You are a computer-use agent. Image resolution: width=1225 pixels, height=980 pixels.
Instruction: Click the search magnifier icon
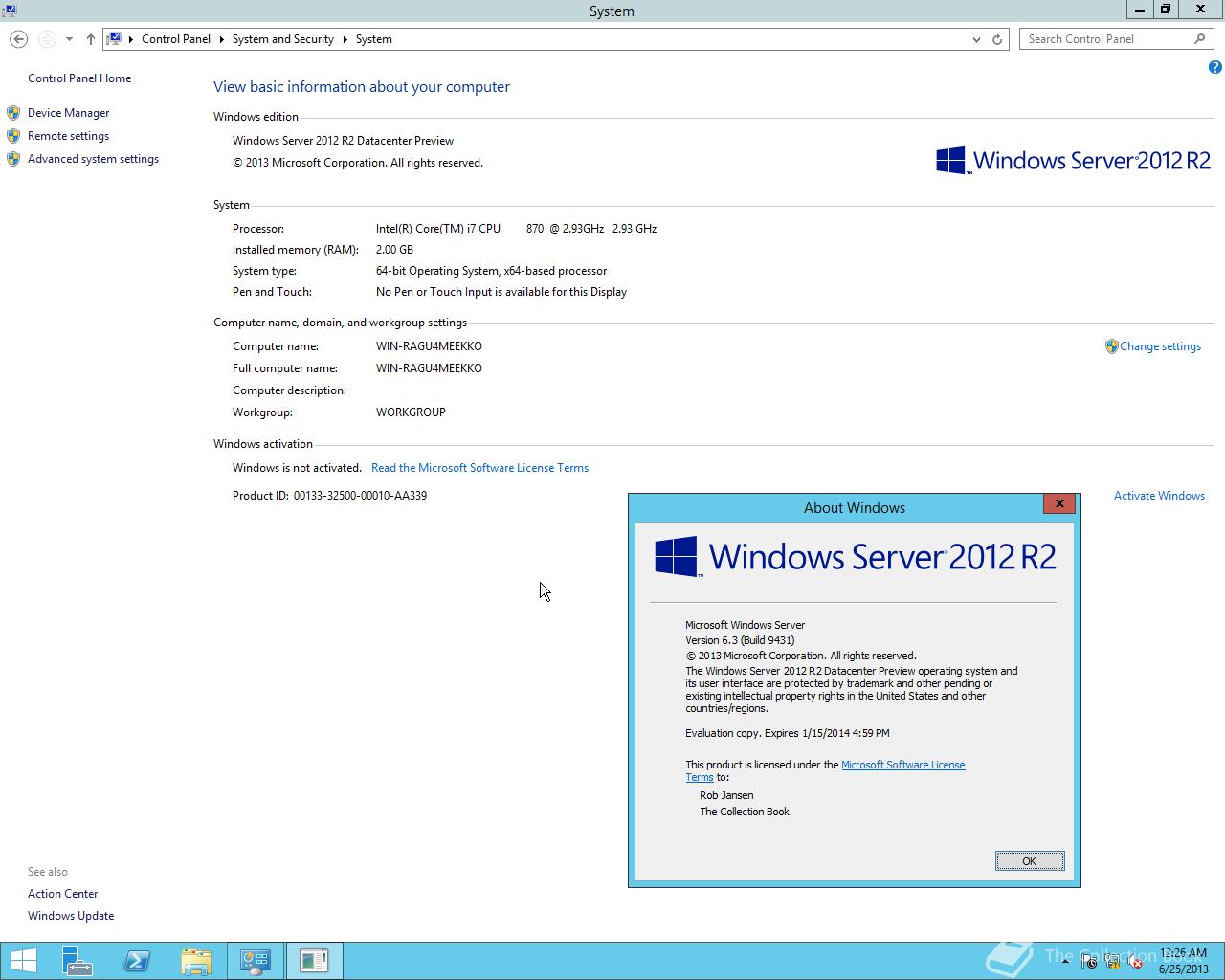pos(1200,39)
